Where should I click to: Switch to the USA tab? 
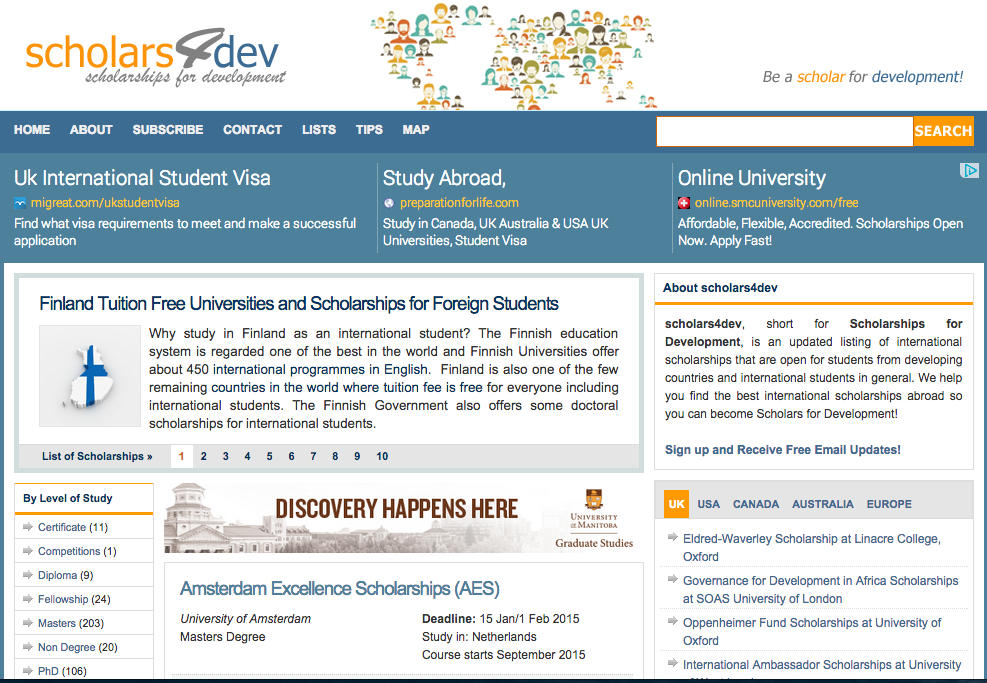click(x=708, y=504)
